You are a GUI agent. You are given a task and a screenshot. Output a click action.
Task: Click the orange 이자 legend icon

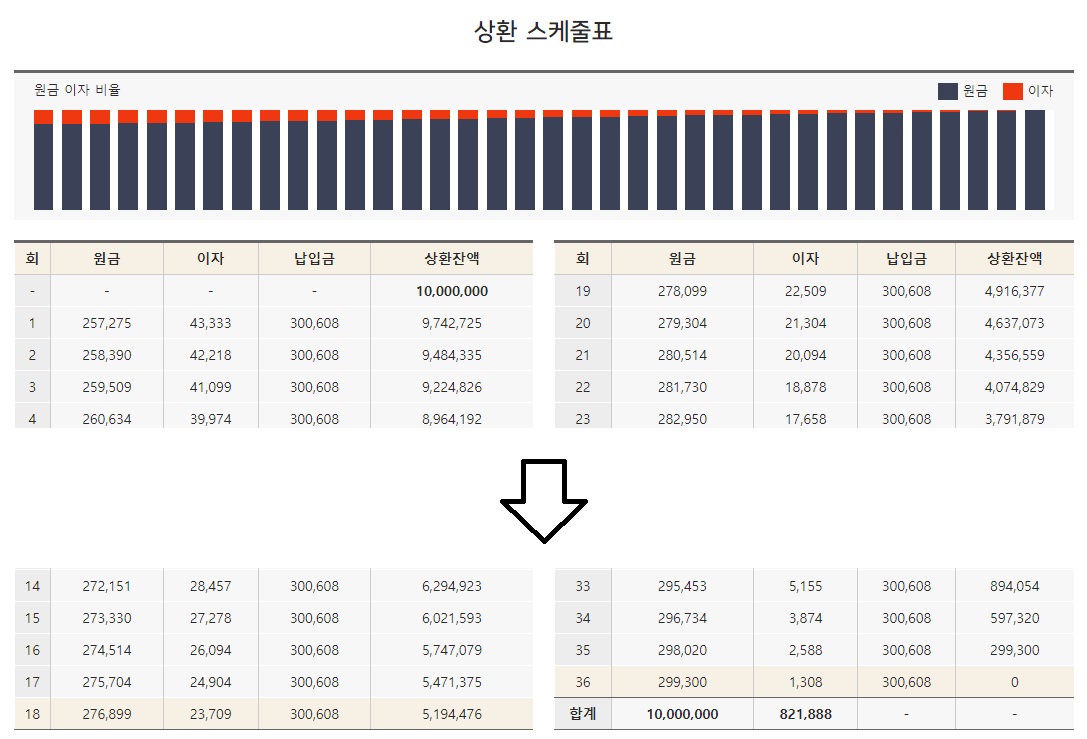click(1012, 90)
